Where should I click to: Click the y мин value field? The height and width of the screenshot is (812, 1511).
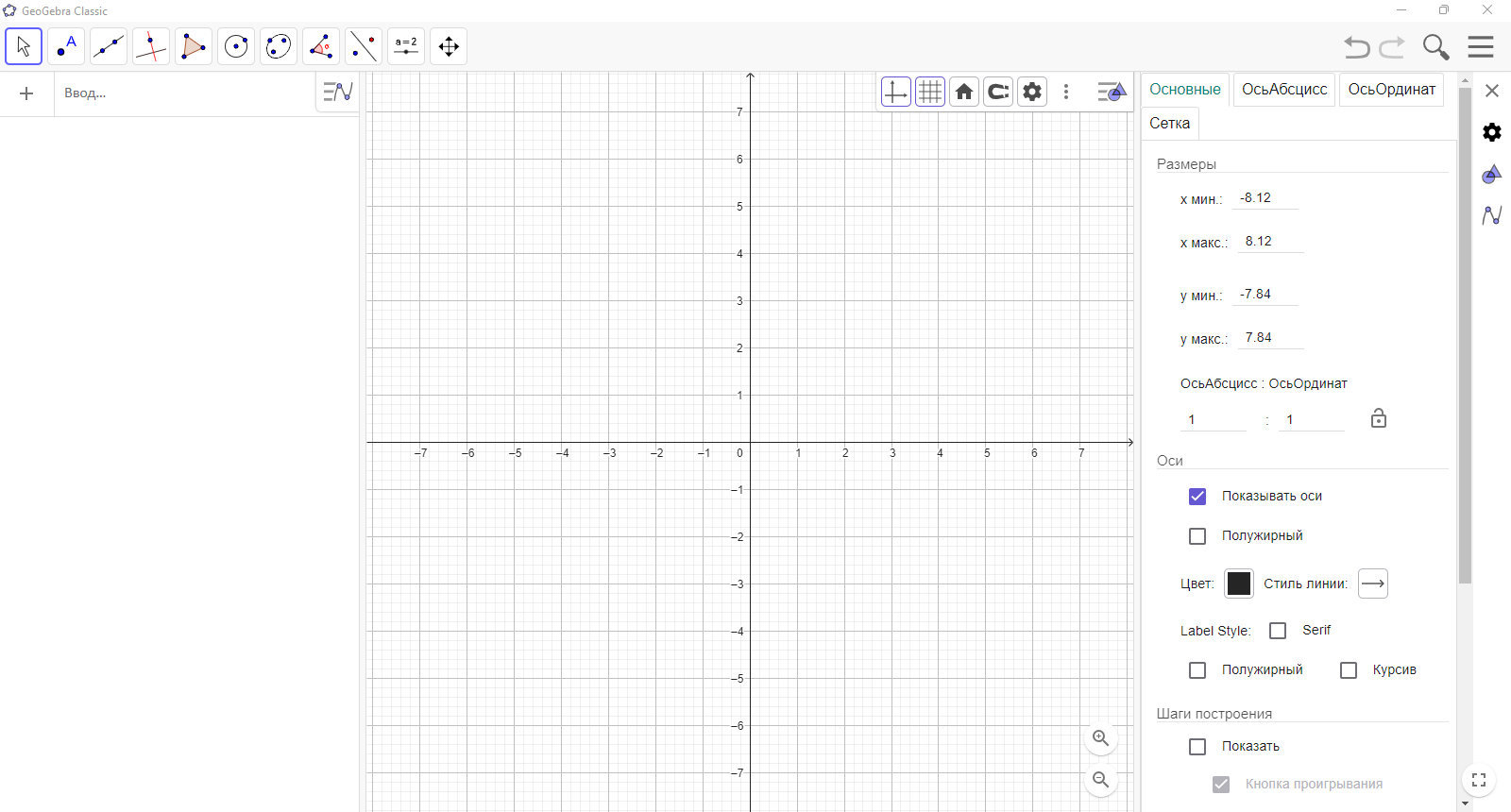click(x=1265, y=295)
